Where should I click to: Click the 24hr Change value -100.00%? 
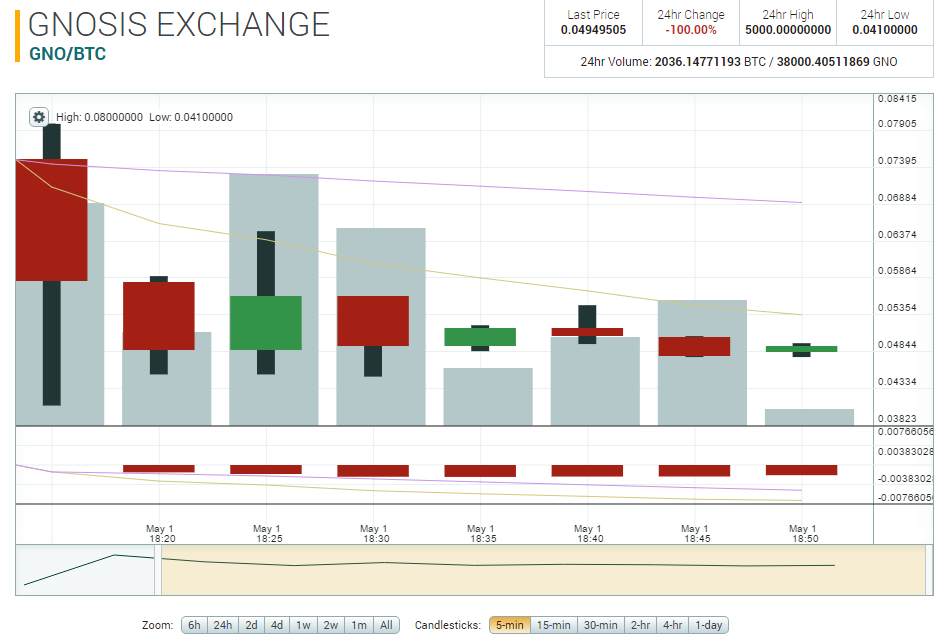(x=691, y=30)
